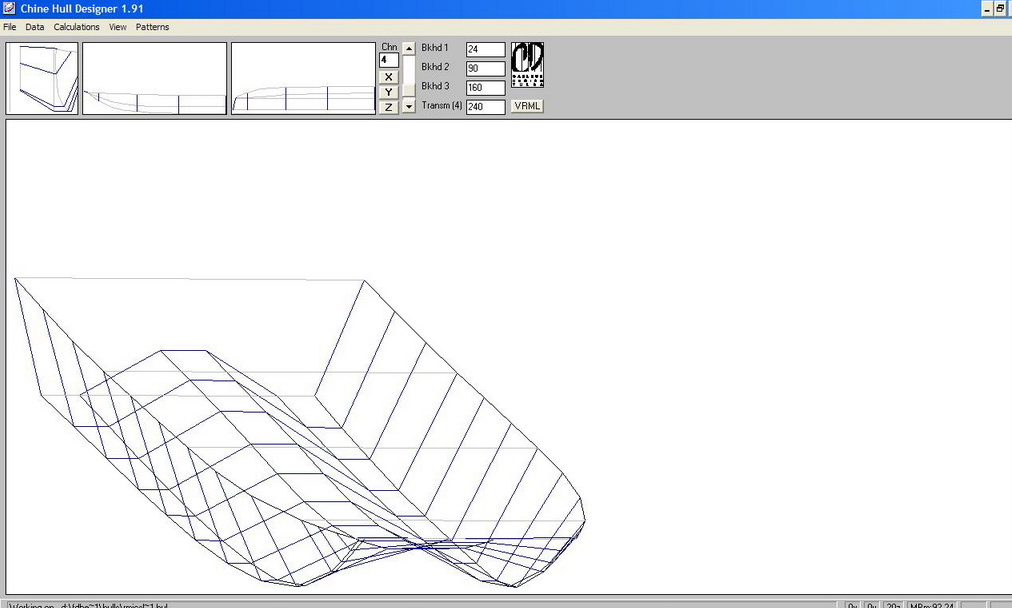The image size is (1012, 608).
Task: Open the Calculations menu
Action: [77, 27]
